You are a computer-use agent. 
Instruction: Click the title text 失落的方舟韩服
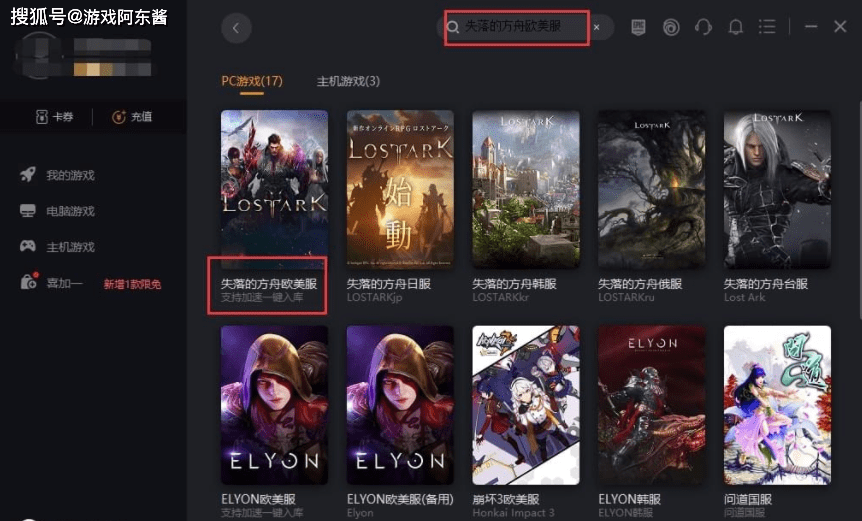pos(515,284)
